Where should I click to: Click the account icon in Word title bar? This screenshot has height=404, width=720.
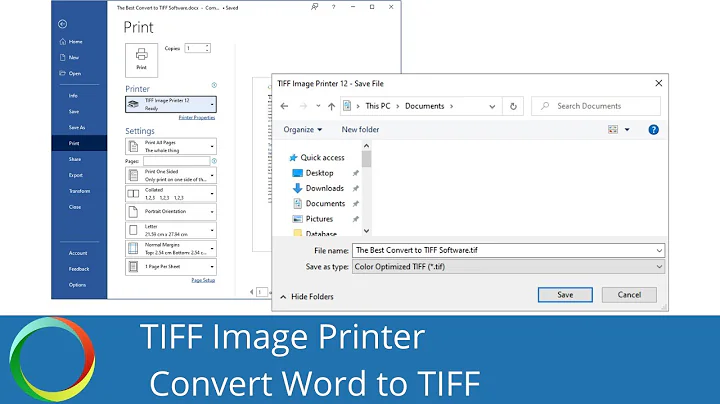315,7
